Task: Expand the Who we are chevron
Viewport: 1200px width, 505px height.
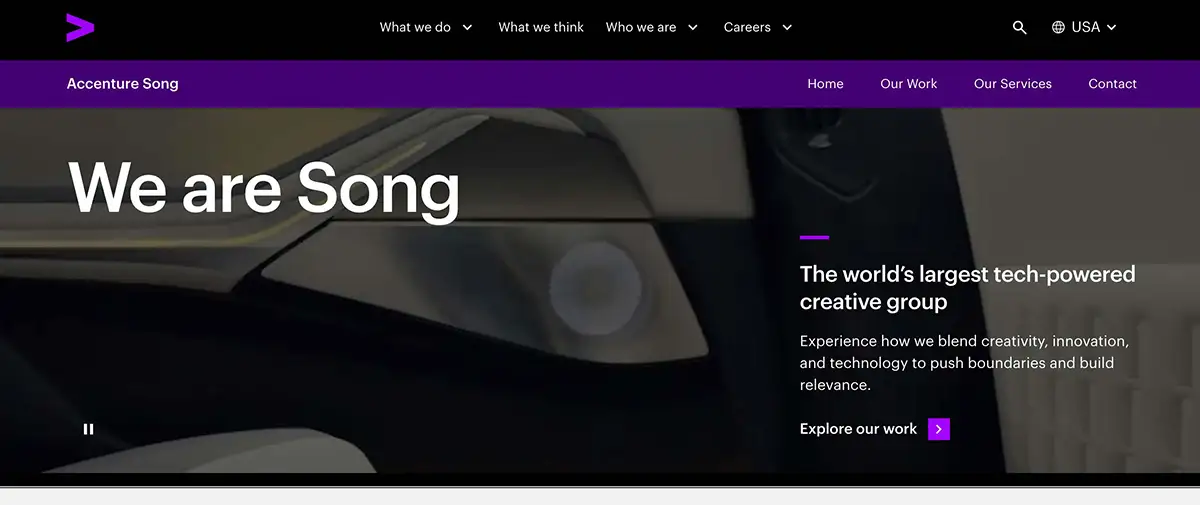Action: click(x=693, y=28)
